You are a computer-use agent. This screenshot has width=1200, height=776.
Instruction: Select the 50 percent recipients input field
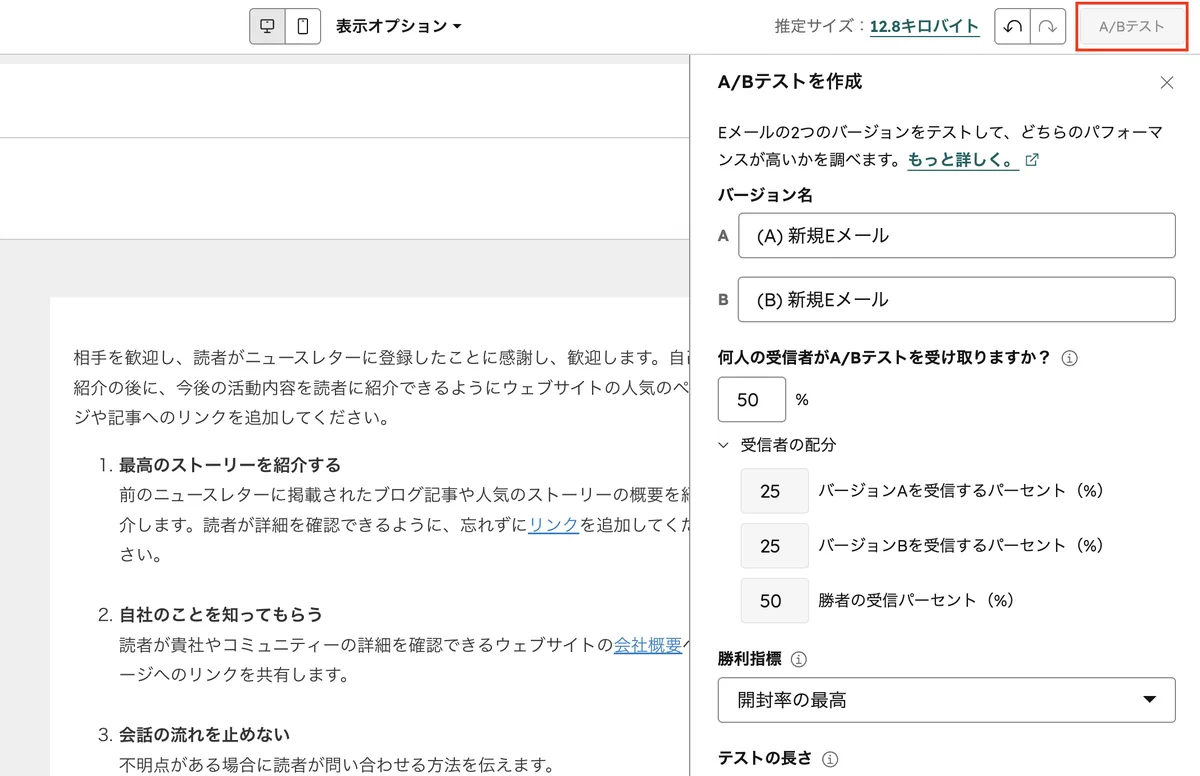tap(751, 399)
